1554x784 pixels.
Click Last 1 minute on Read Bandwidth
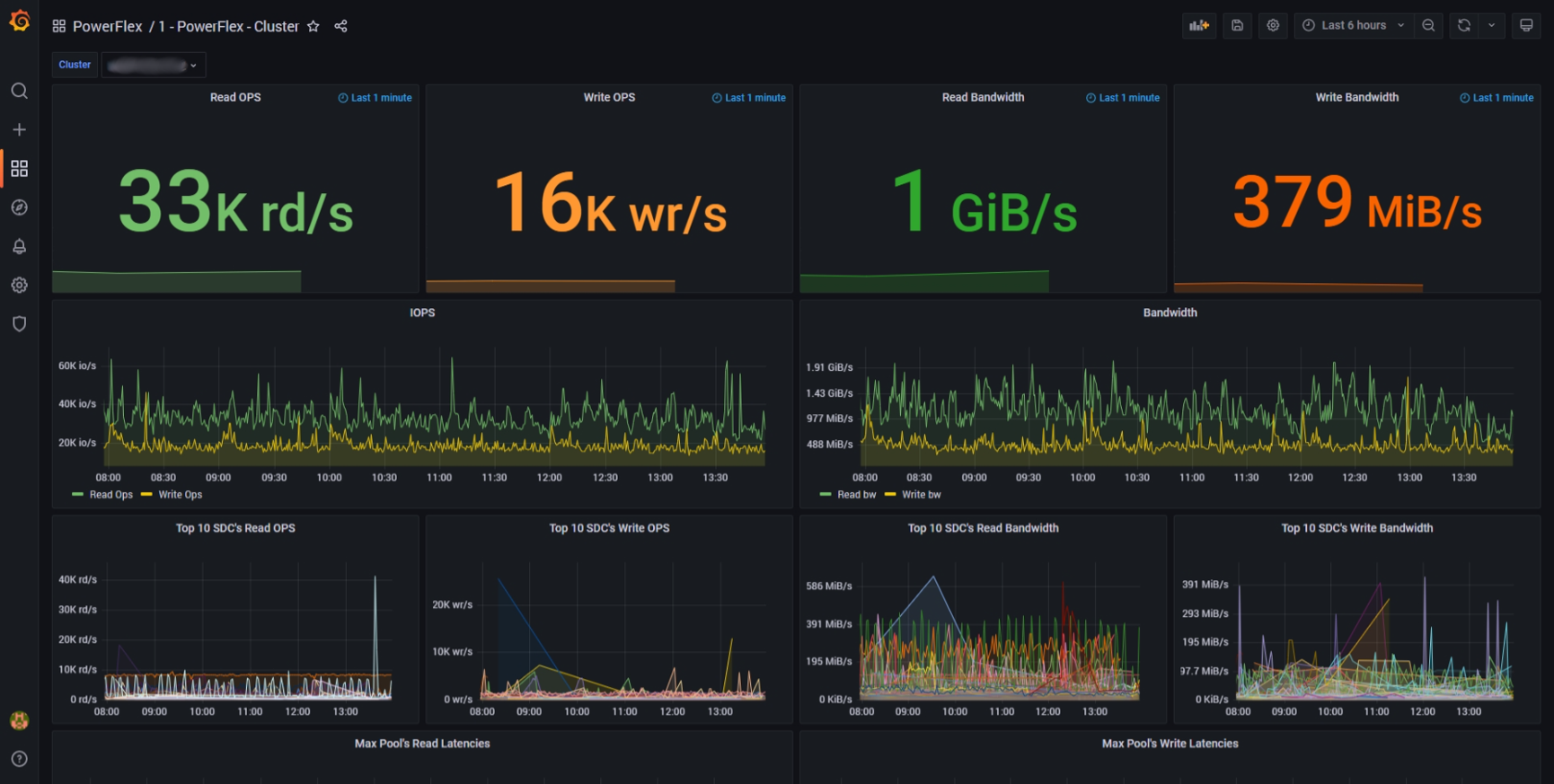point(1122,98)
